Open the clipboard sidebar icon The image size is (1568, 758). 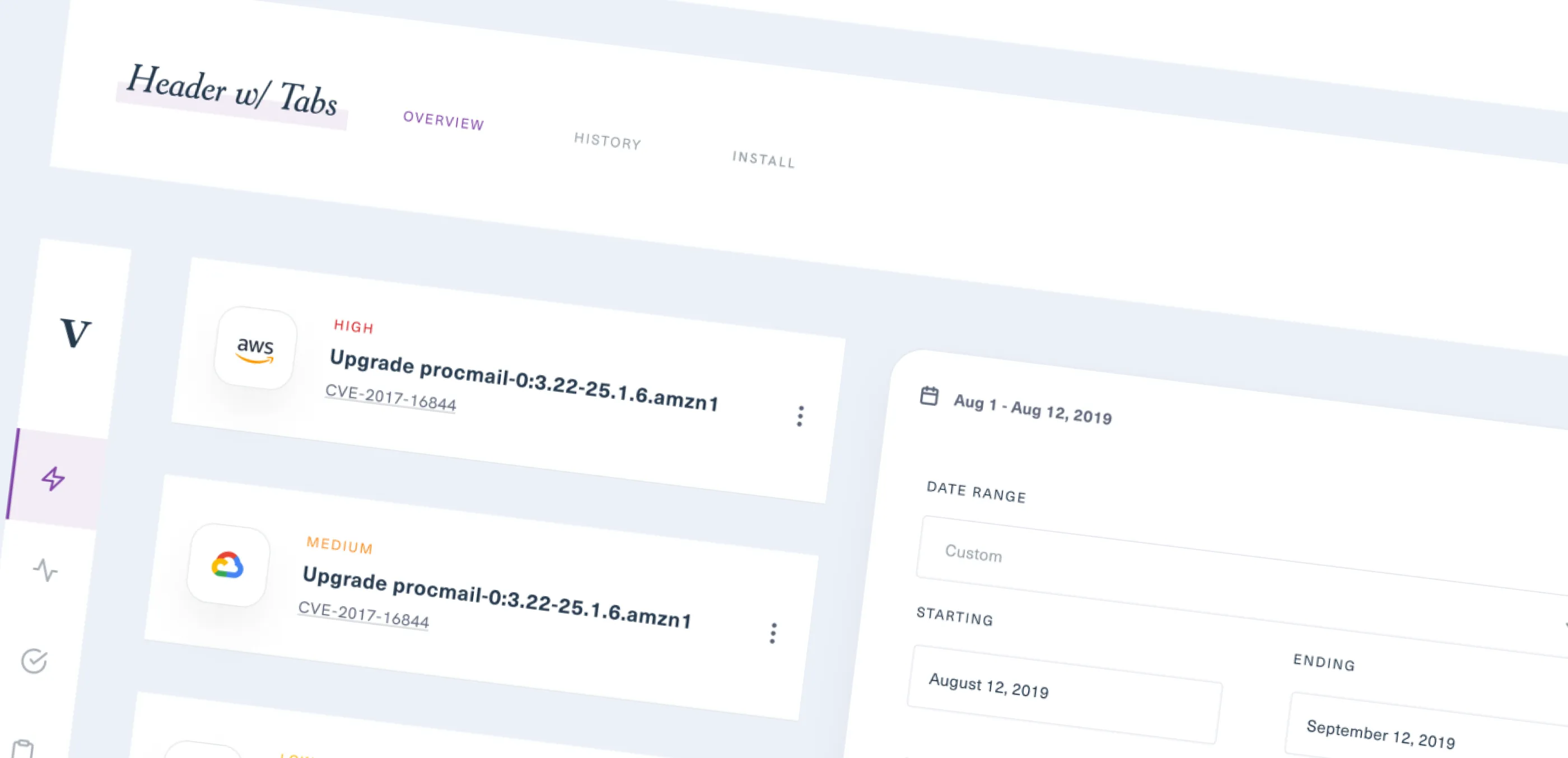[23, 749]
